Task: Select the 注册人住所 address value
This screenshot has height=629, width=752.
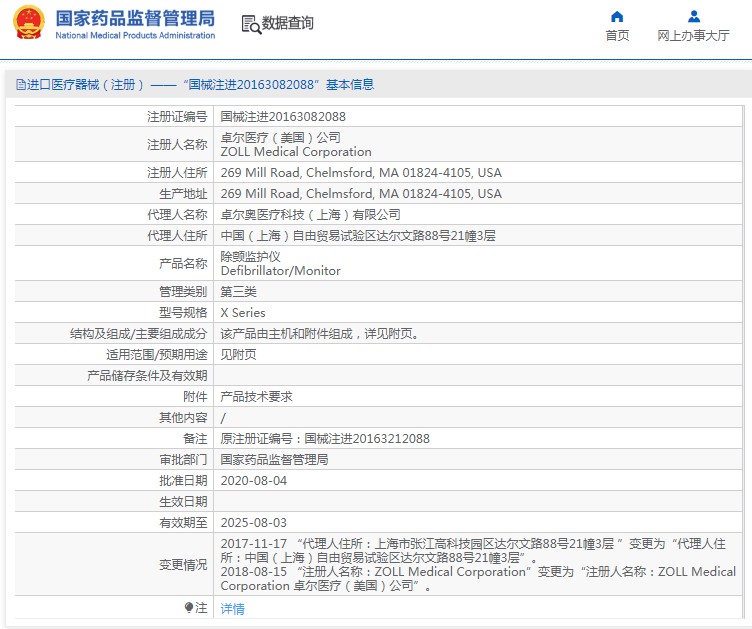Action: click(361, 173)
